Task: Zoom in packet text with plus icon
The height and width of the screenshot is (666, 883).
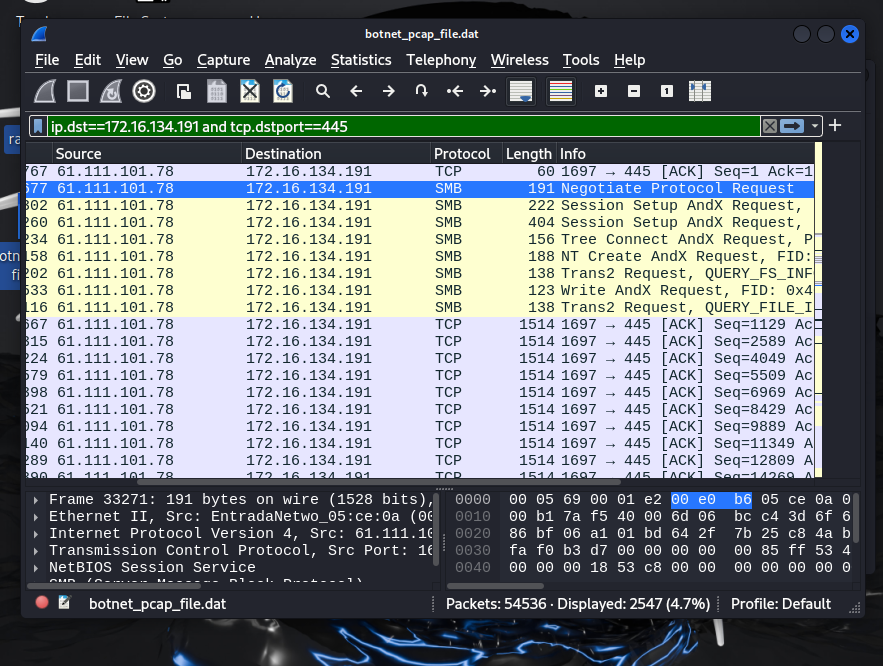Action: tap(601, 92)
